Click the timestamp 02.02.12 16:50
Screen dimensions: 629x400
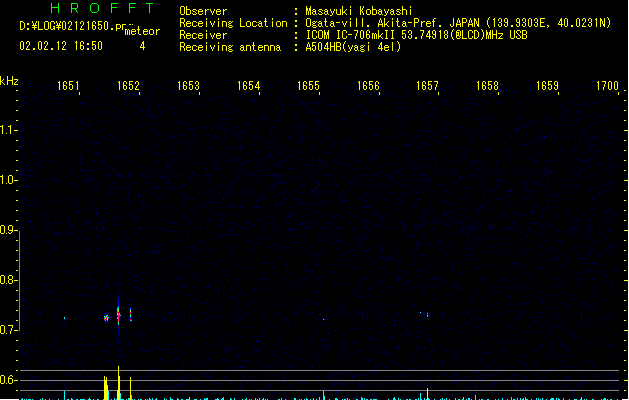point(61,46)
